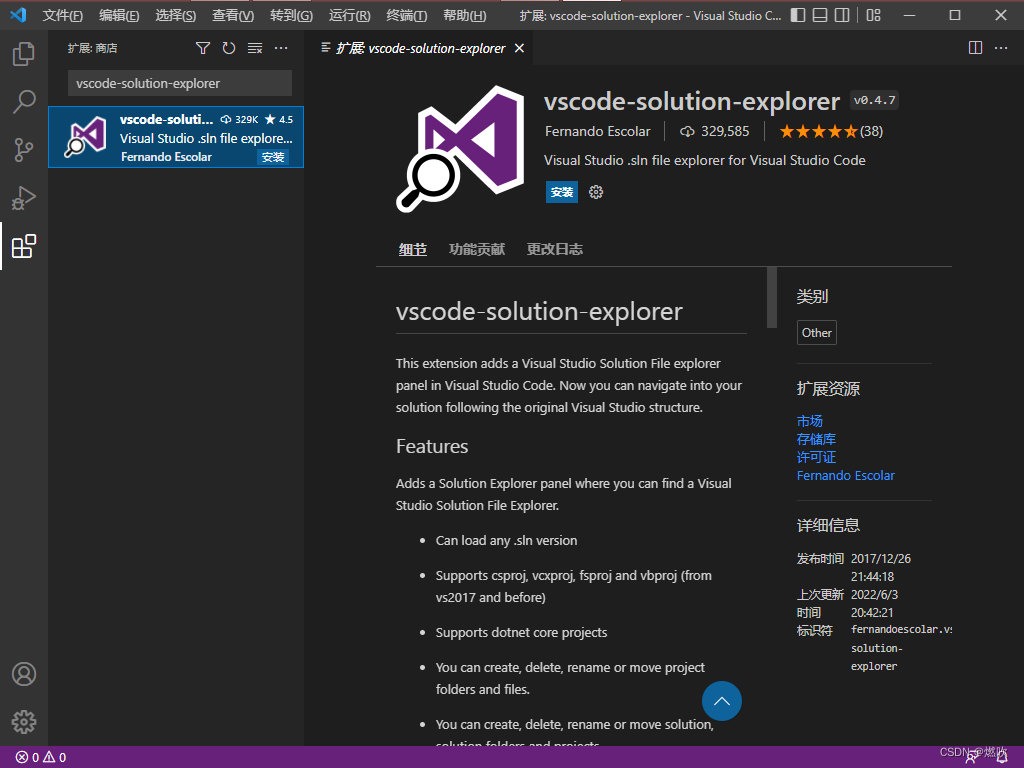Select the Extensions view icon

tap(24, 246)
